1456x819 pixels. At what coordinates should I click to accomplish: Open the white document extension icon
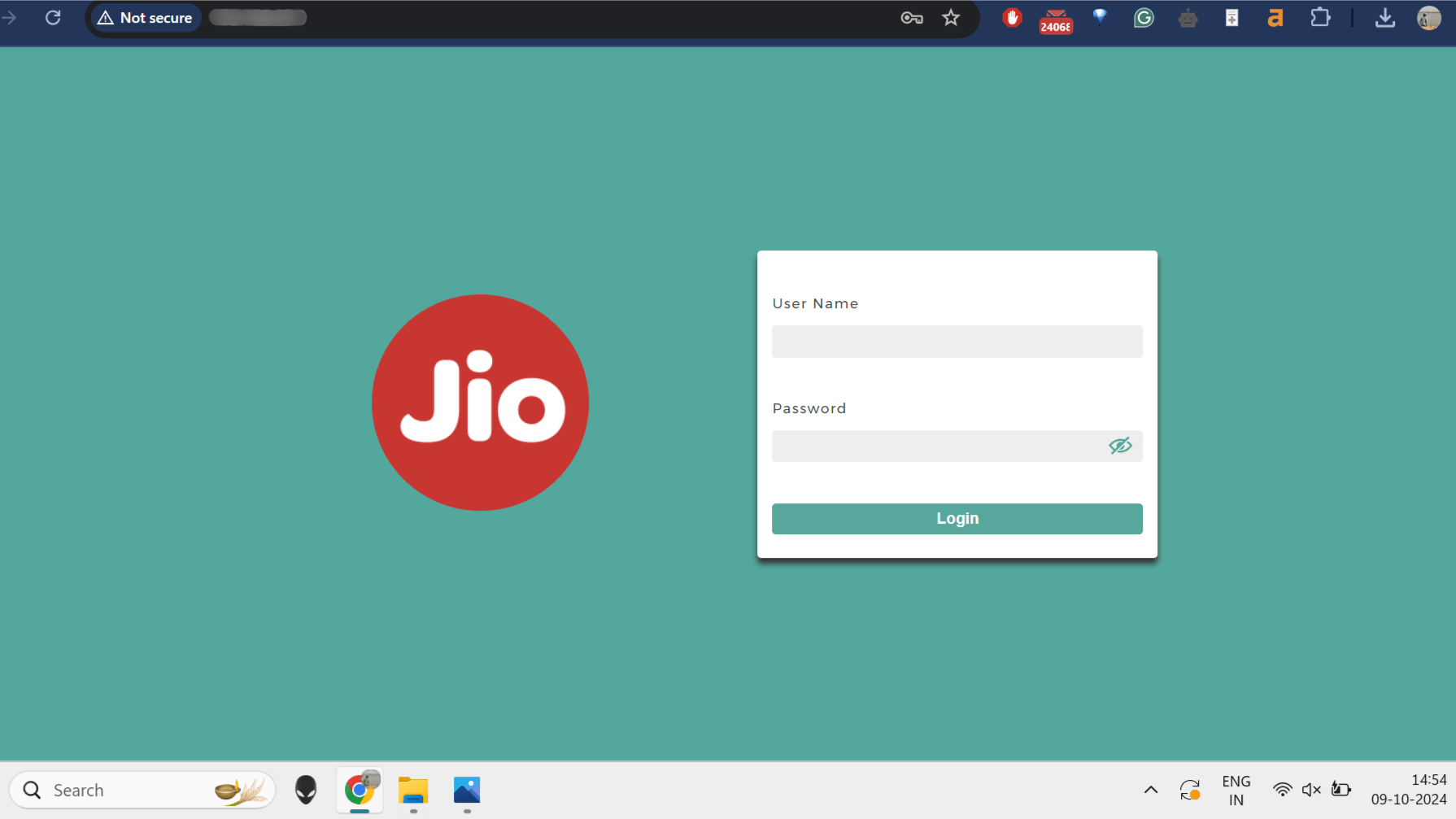click(x=1231, y=18)
